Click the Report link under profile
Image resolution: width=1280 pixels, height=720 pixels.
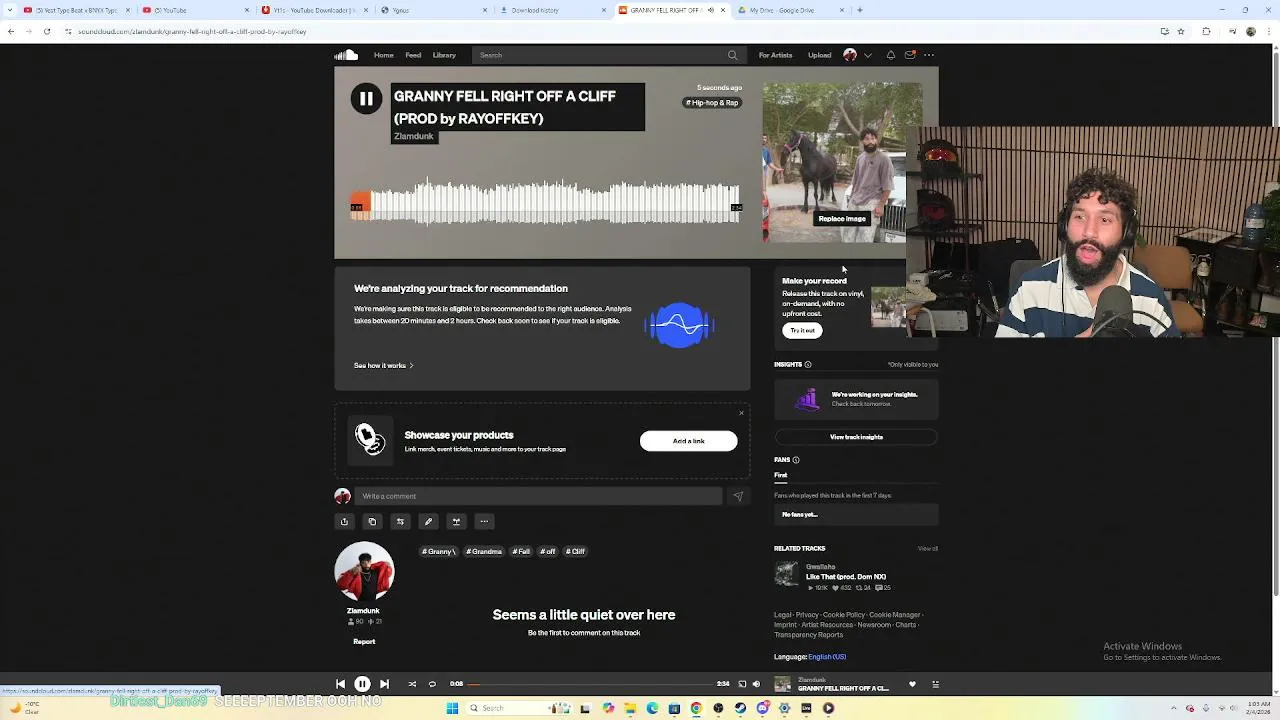[x=364, y=642]
